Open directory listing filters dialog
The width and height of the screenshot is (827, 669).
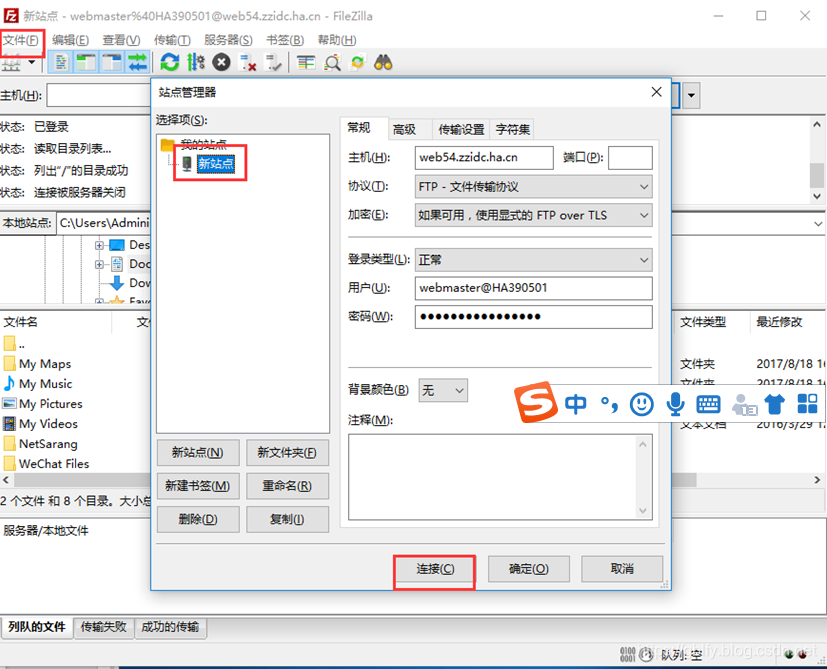(306, 63)
